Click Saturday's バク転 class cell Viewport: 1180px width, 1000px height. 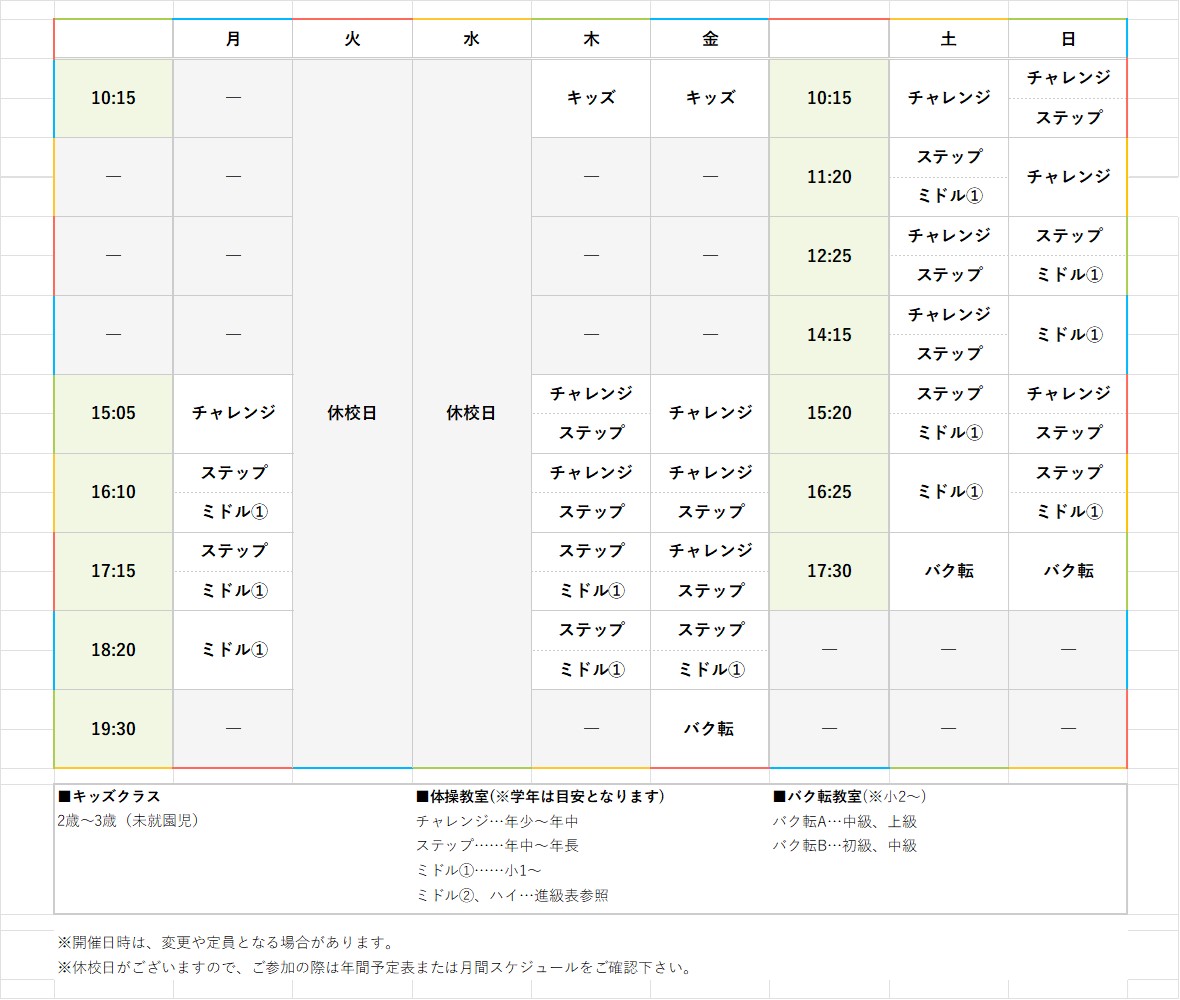point(948,571)
